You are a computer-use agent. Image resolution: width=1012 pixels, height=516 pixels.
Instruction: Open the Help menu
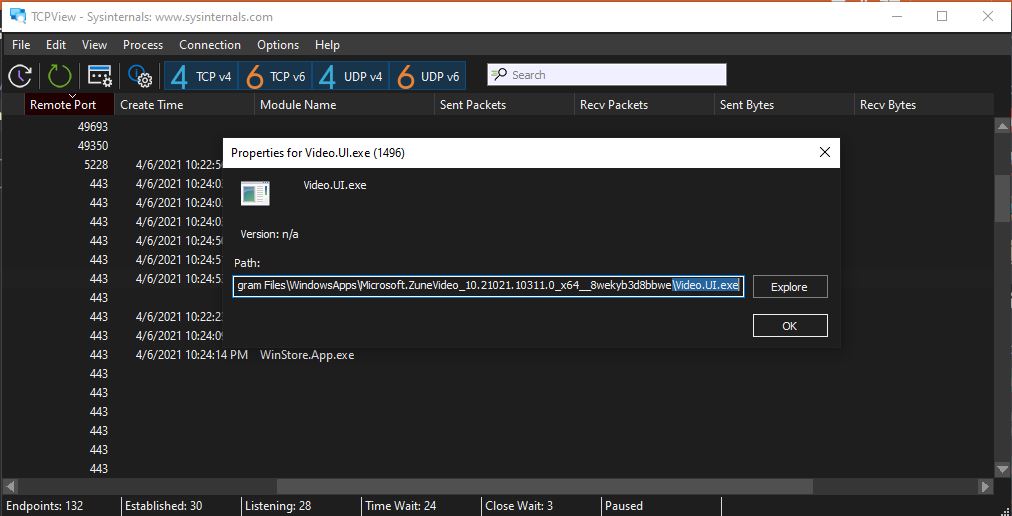[327, 45]
